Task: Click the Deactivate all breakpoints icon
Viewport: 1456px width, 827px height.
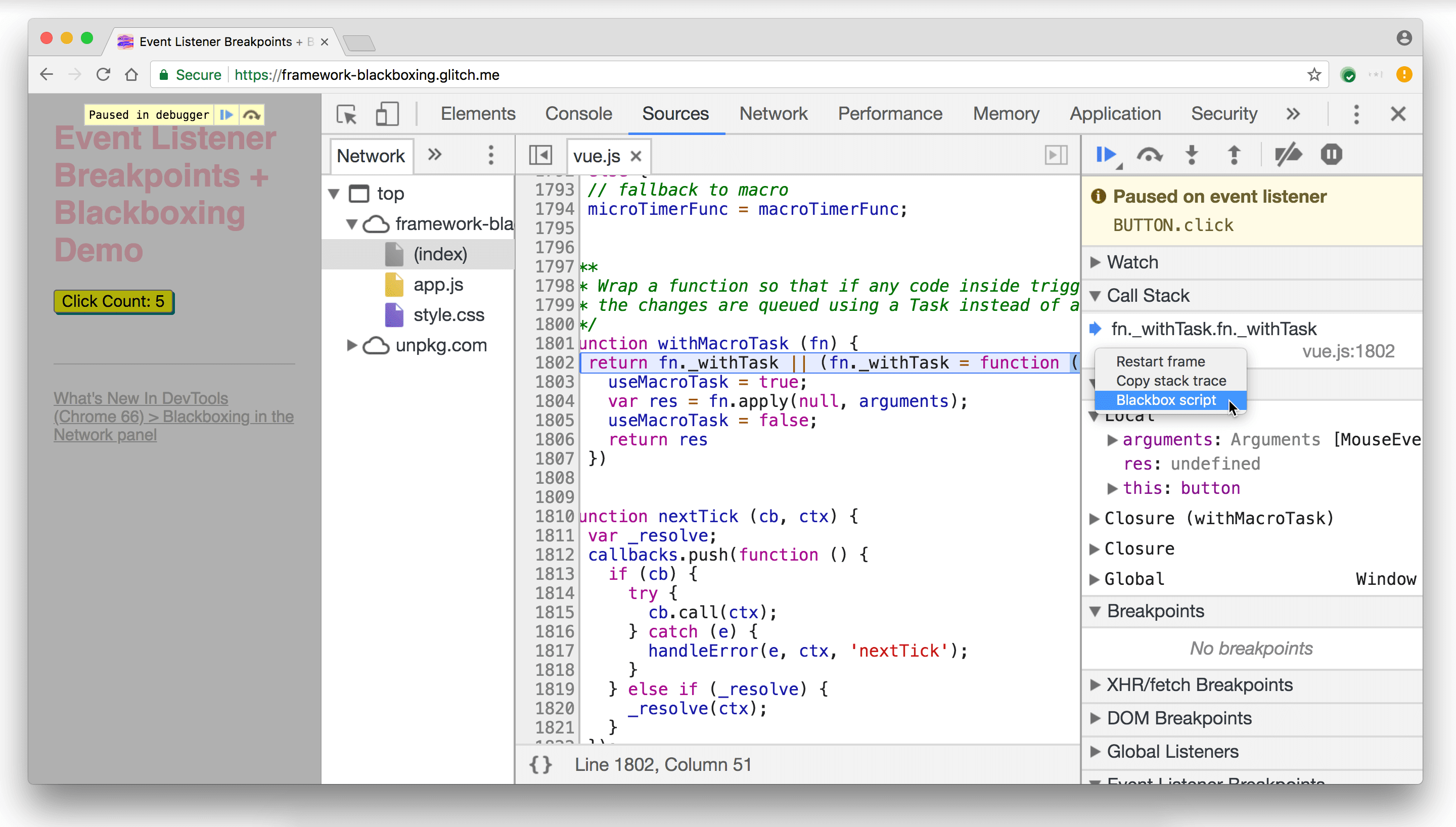Action: tap(1288, 155)
